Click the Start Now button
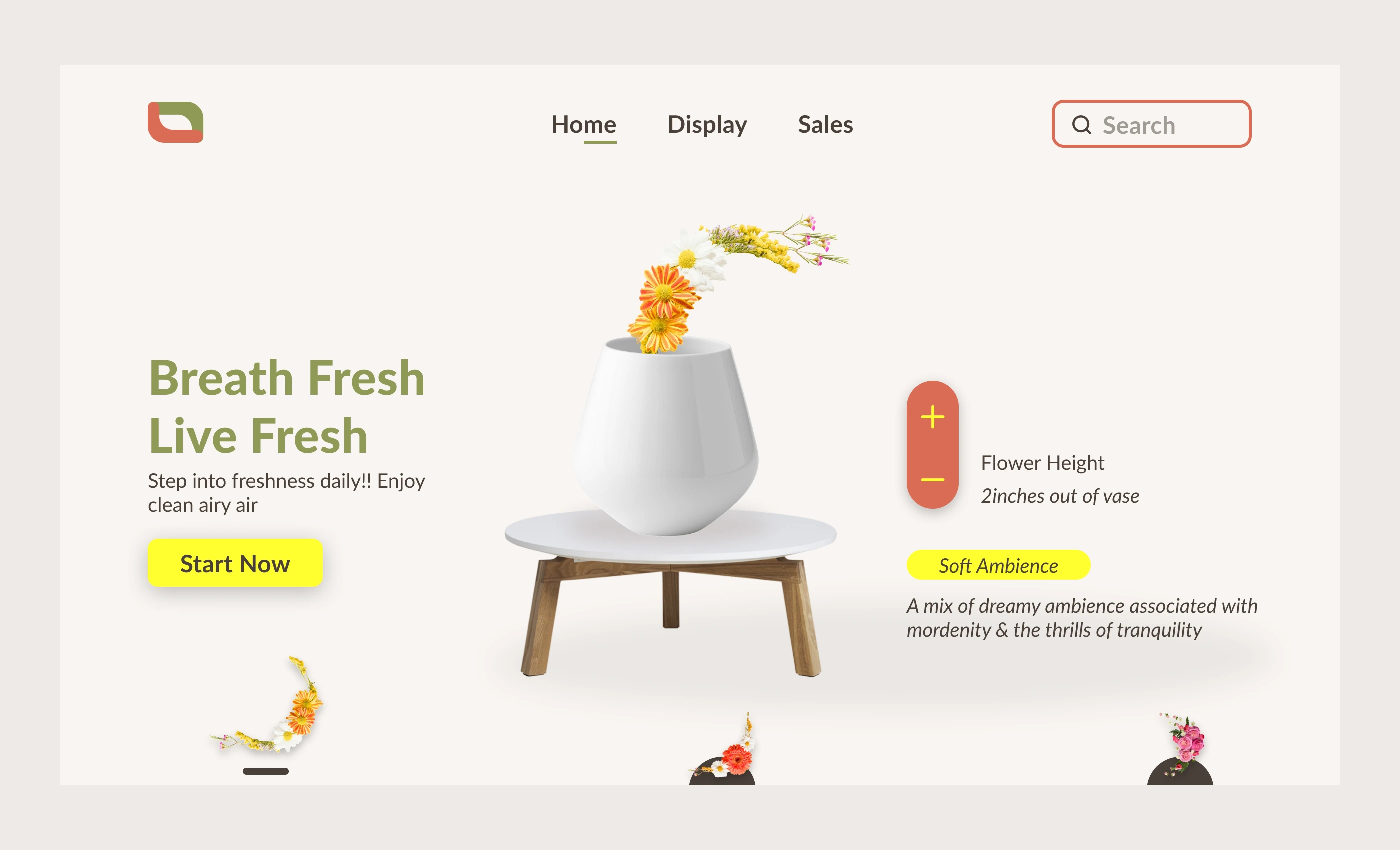The image size is (1400, 850). 235,563
